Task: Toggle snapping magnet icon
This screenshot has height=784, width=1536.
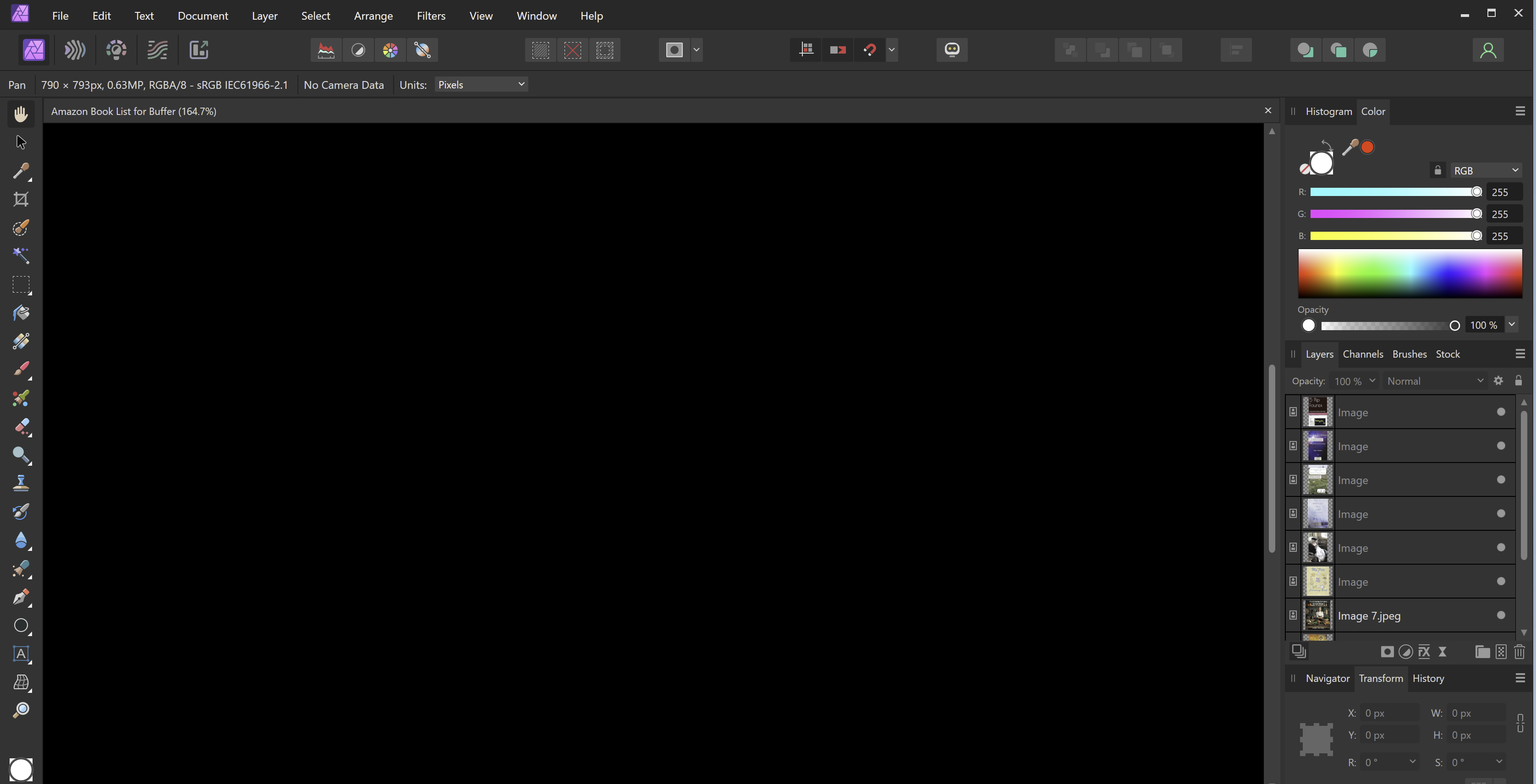Action: tap(870, 50)
